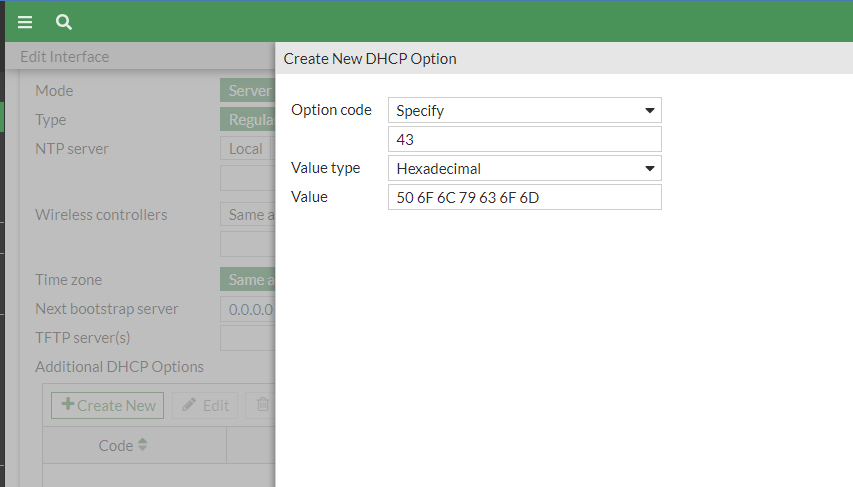This screenshot has width=853, height=487.
Task: Select 'Same as' option for Wireless controllers
Action: [248, 215]
